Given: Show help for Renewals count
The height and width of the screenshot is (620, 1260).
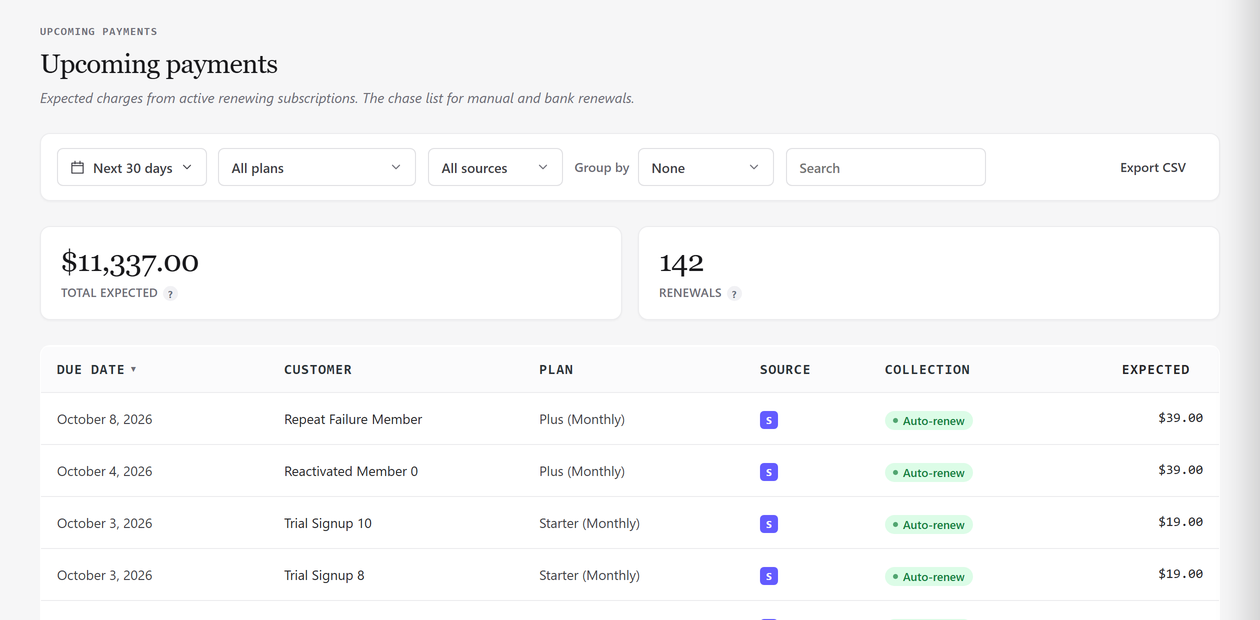Looking at the screenshot, I should [734, 294].
